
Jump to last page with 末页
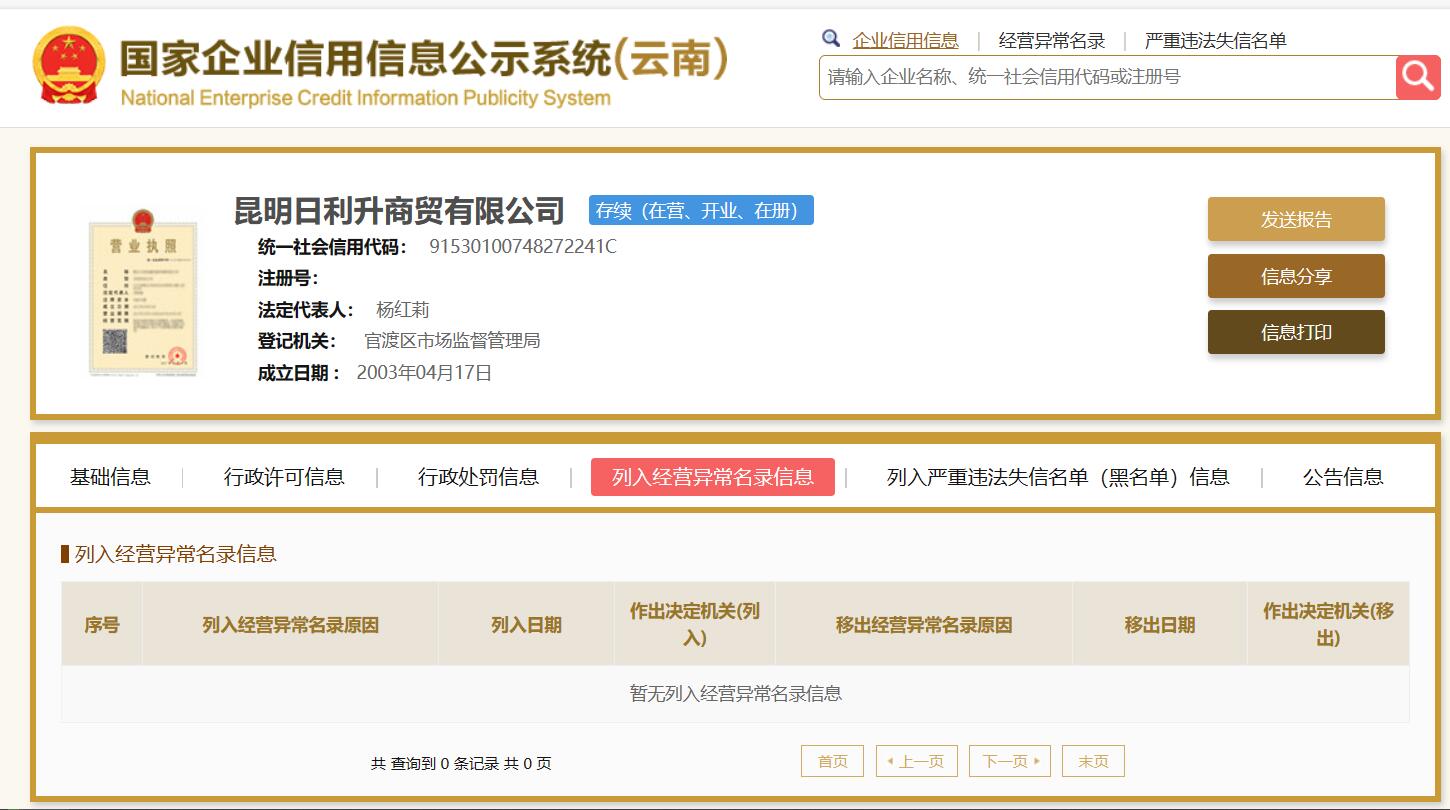point(1093,761)
